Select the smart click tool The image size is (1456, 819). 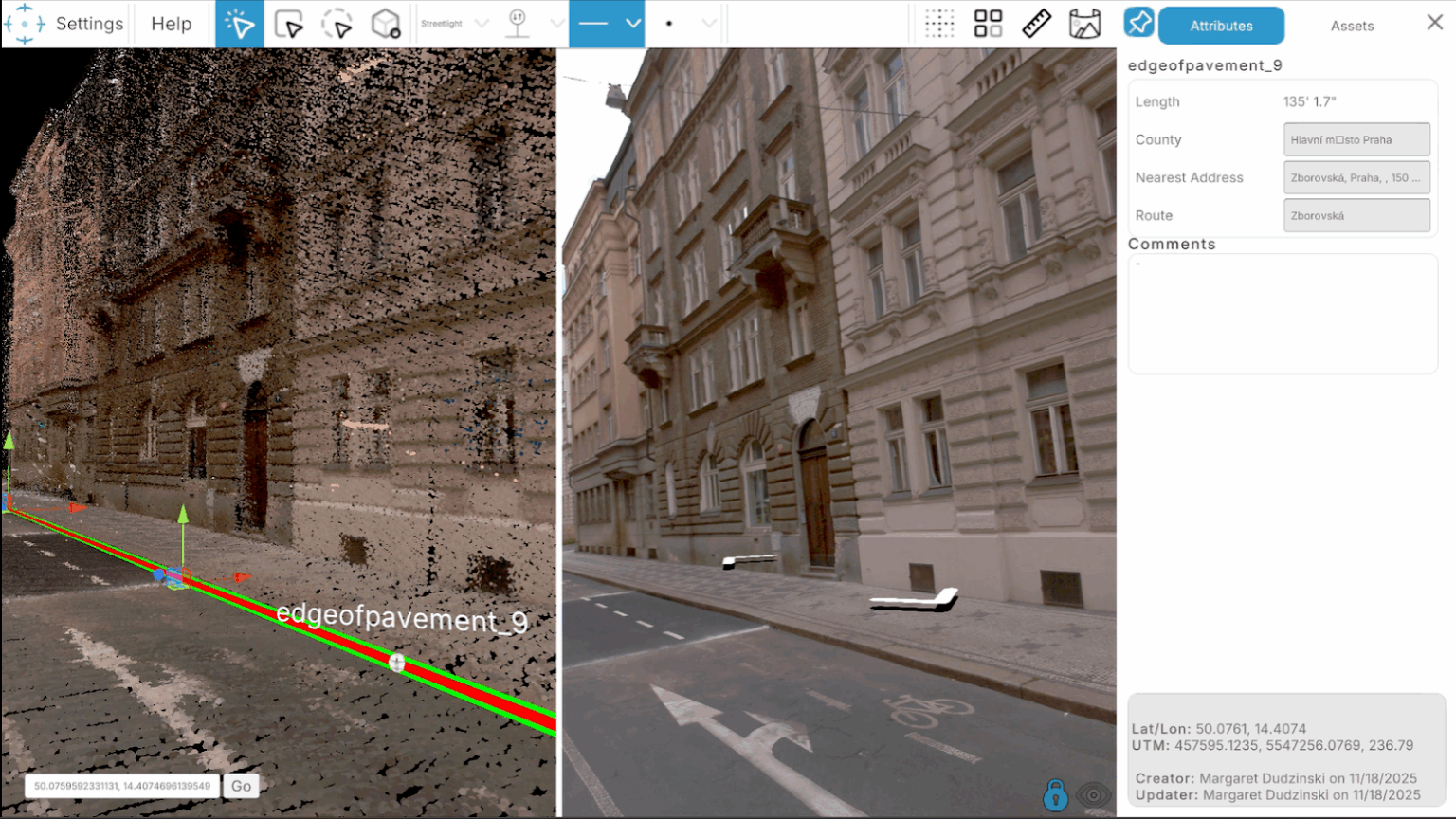(x=239, y=24)
